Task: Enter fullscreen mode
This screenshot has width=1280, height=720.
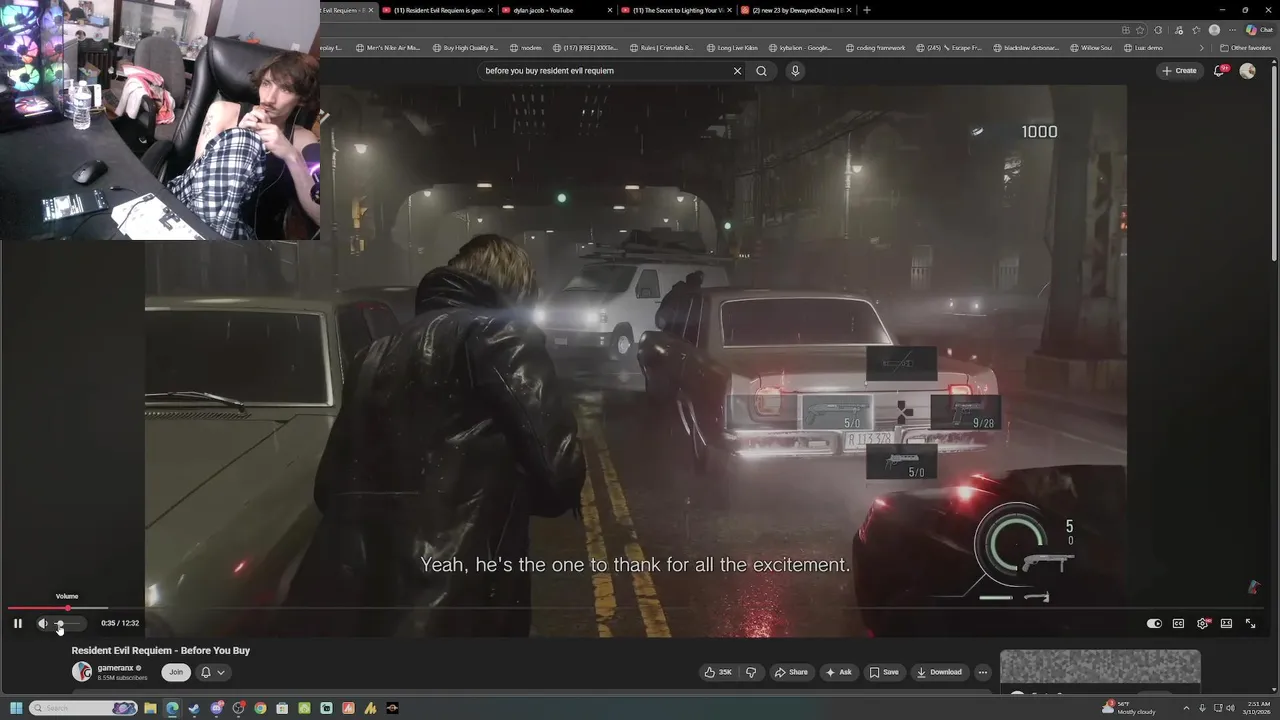Action: [x=1250, y=623]
